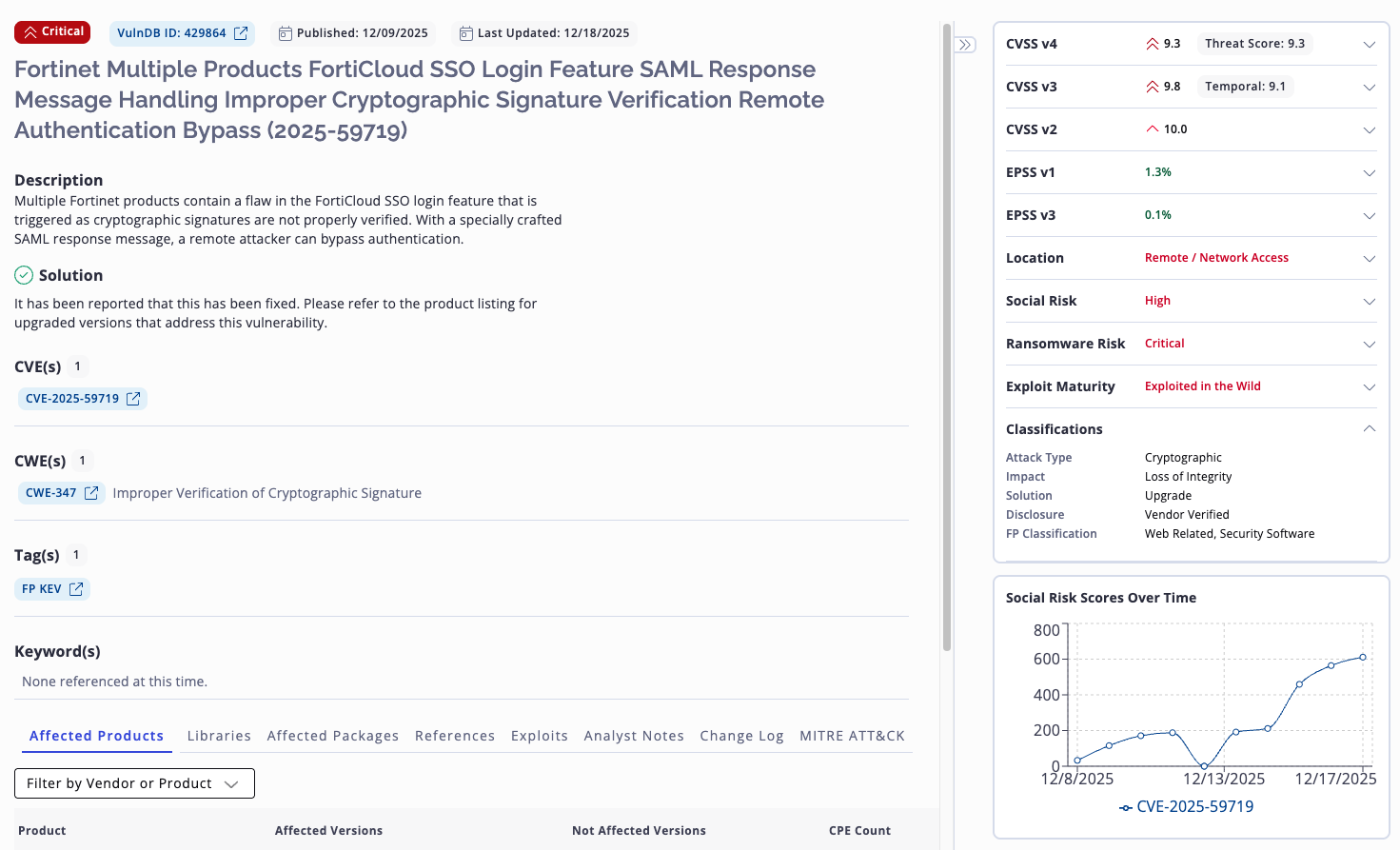Open the VulnDB ID external link icon
Screen dimensions: 1400x850
pyautogui.click(x=241, y=33)
